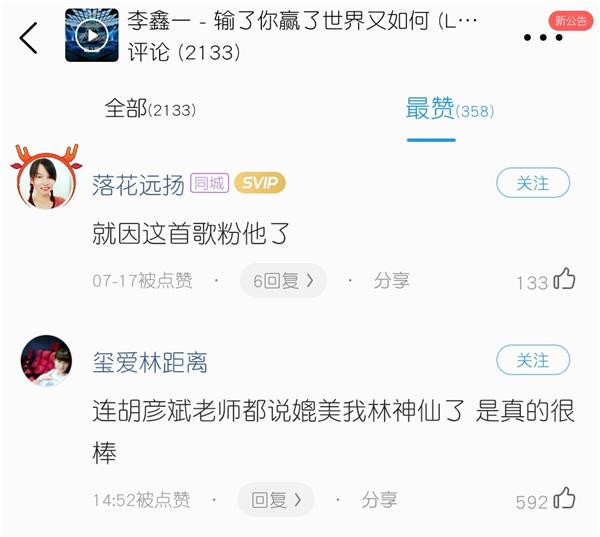Open username link 落花远扬
The height and width of the screenshot is (537, 600).
coord(138,185)
